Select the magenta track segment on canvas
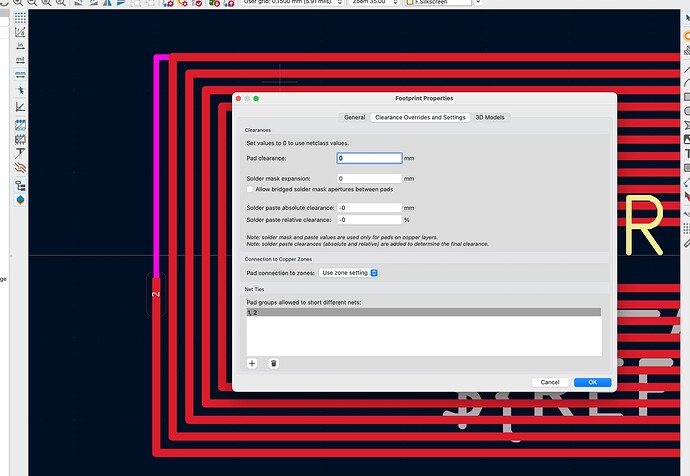 pyautogui.click(x=156, y=167)
